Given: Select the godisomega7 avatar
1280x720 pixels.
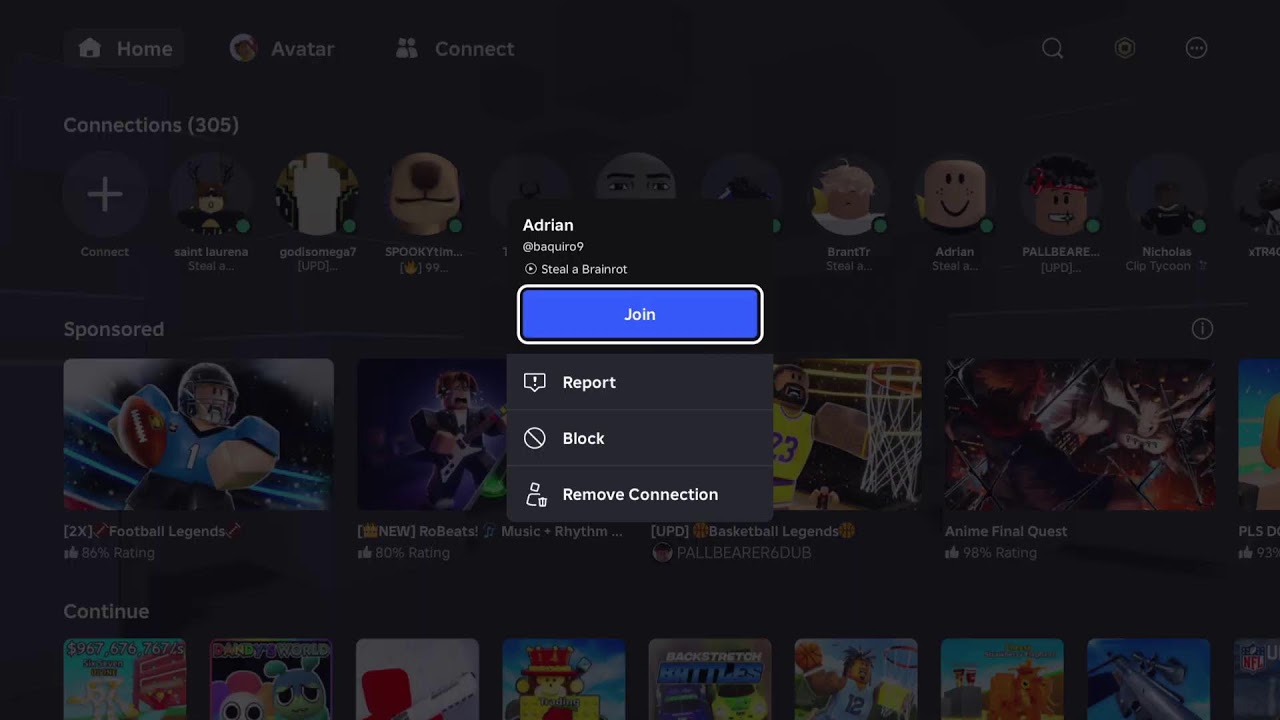Looking at the screenshot, I should tap(318, 195).
